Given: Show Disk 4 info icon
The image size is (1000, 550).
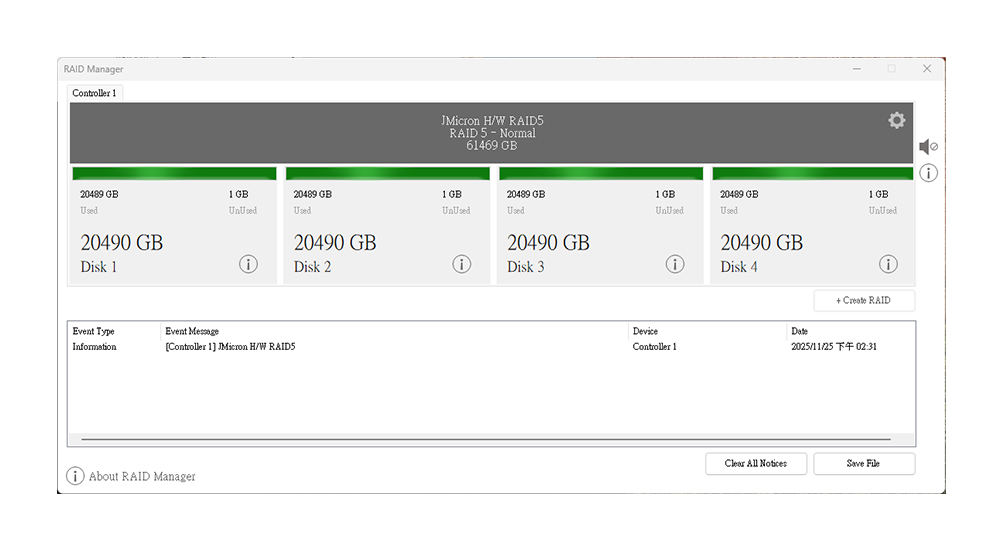Looking at the screenshot, I should [888, 264].
